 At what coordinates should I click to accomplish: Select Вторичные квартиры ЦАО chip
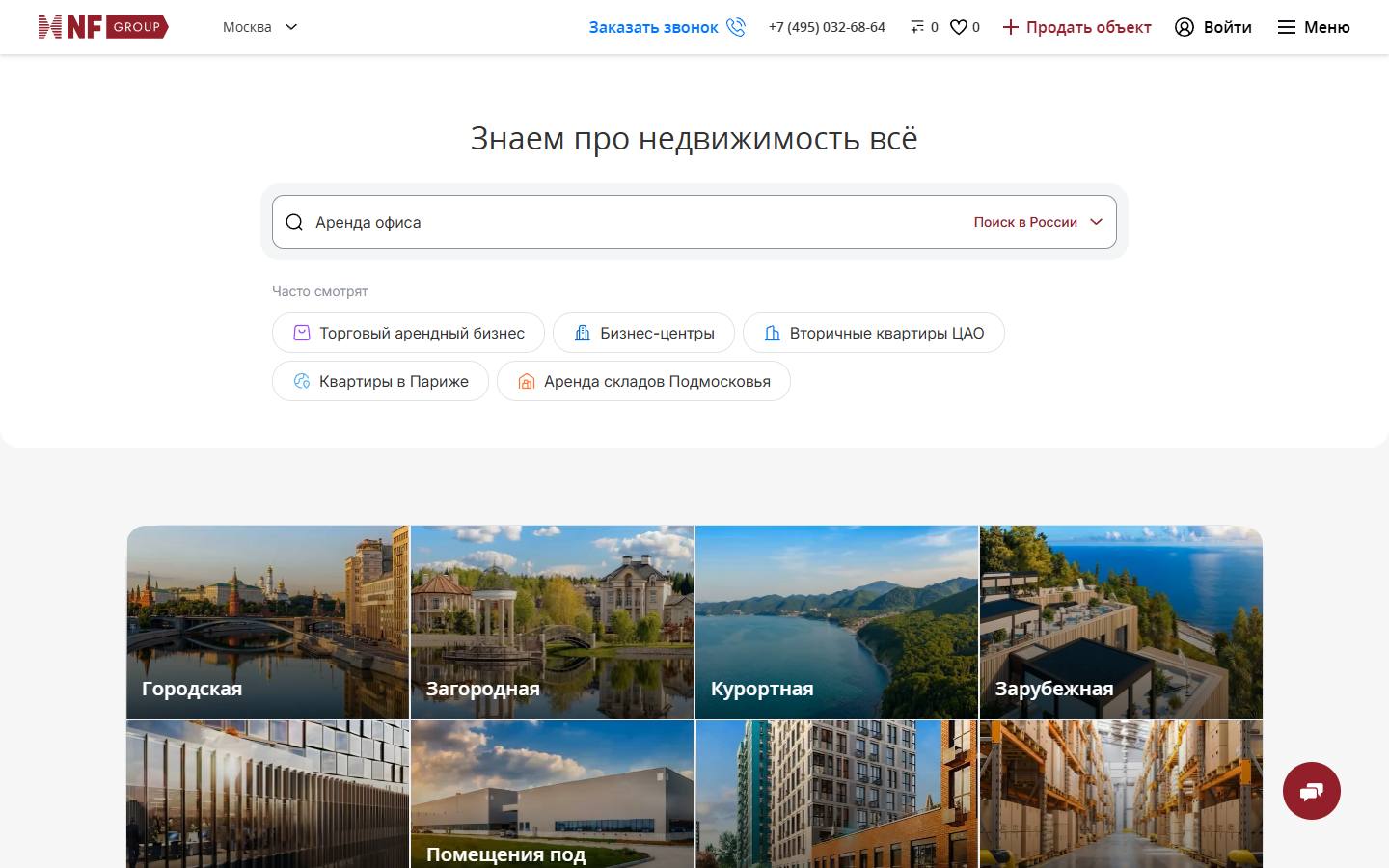(874, 333)
